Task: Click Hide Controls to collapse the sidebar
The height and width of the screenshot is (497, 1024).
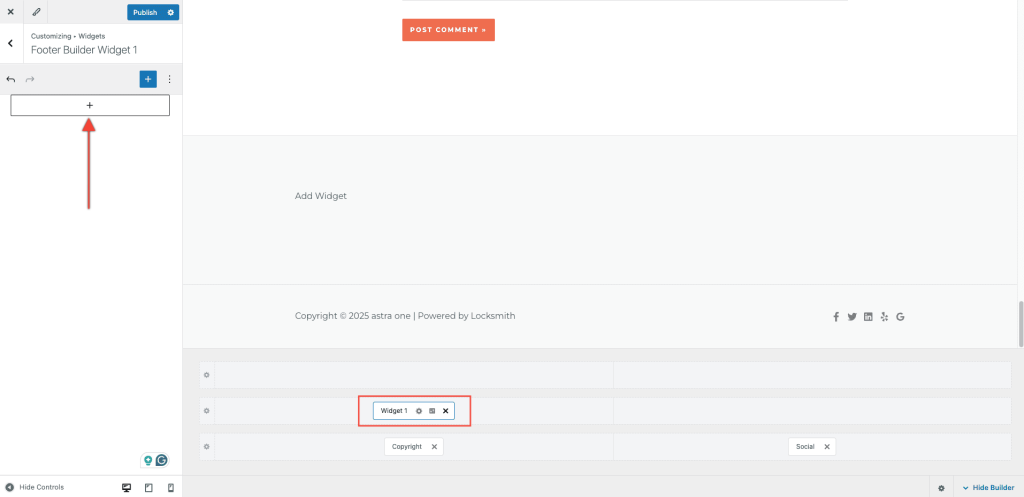Action: tap(35, 487)
